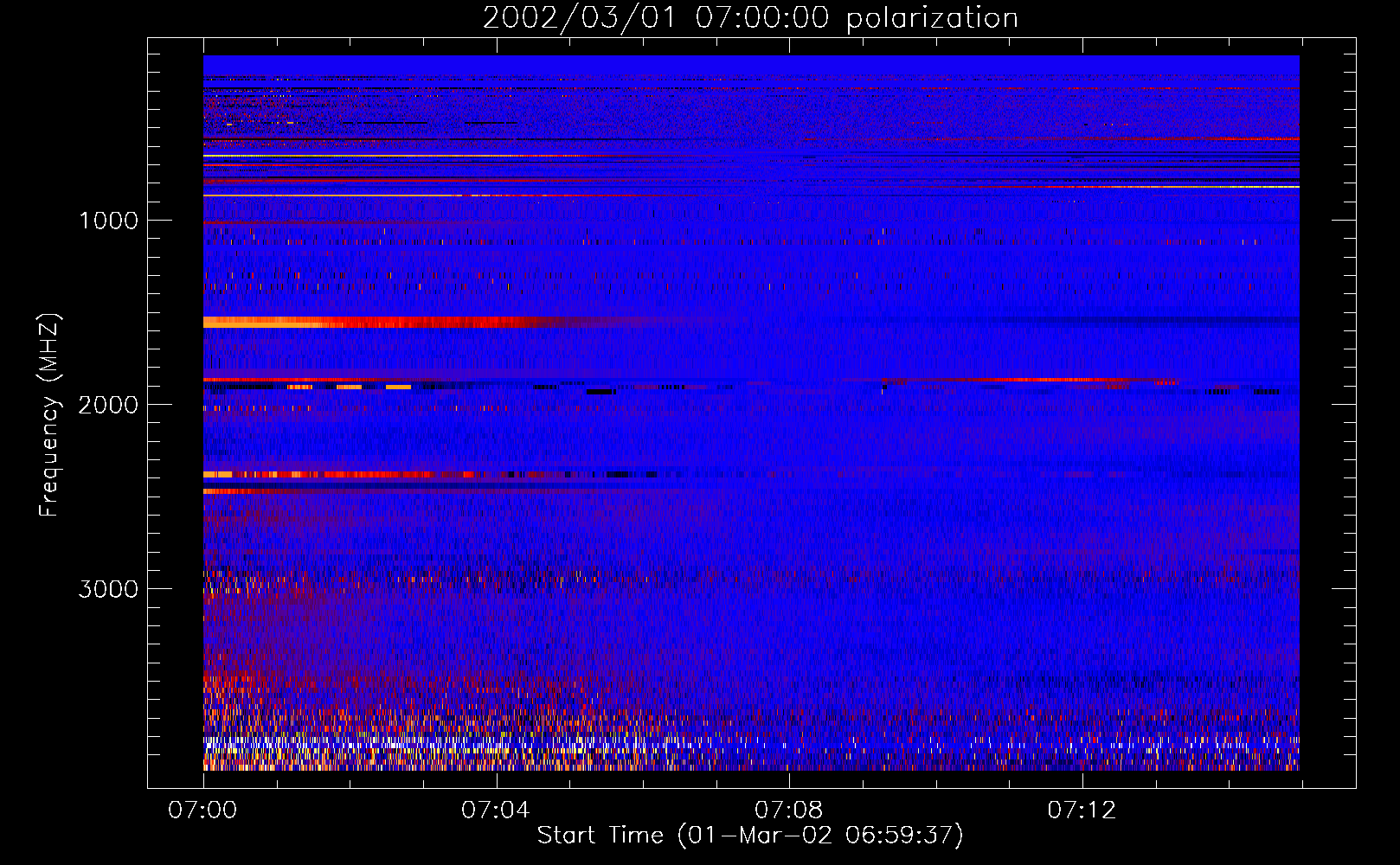Click the '07:08' time axis label
The width and height of the screenshot is (1400, 865).
point(788,811)
